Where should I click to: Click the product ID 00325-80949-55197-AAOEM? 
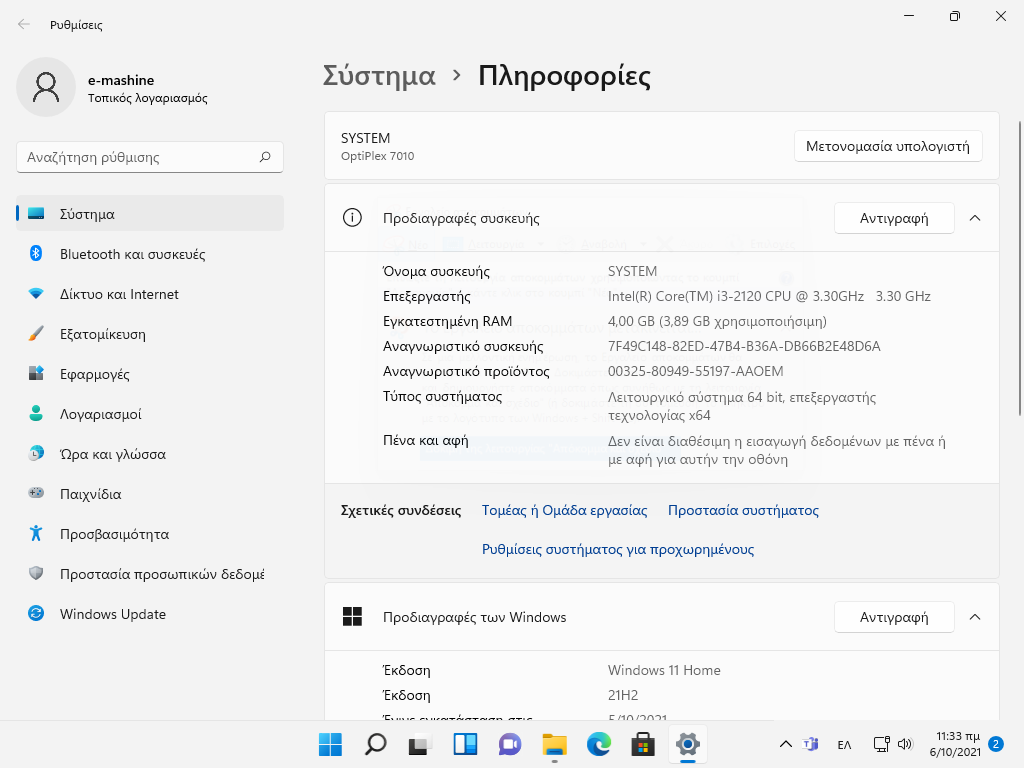tap(695, 371)
